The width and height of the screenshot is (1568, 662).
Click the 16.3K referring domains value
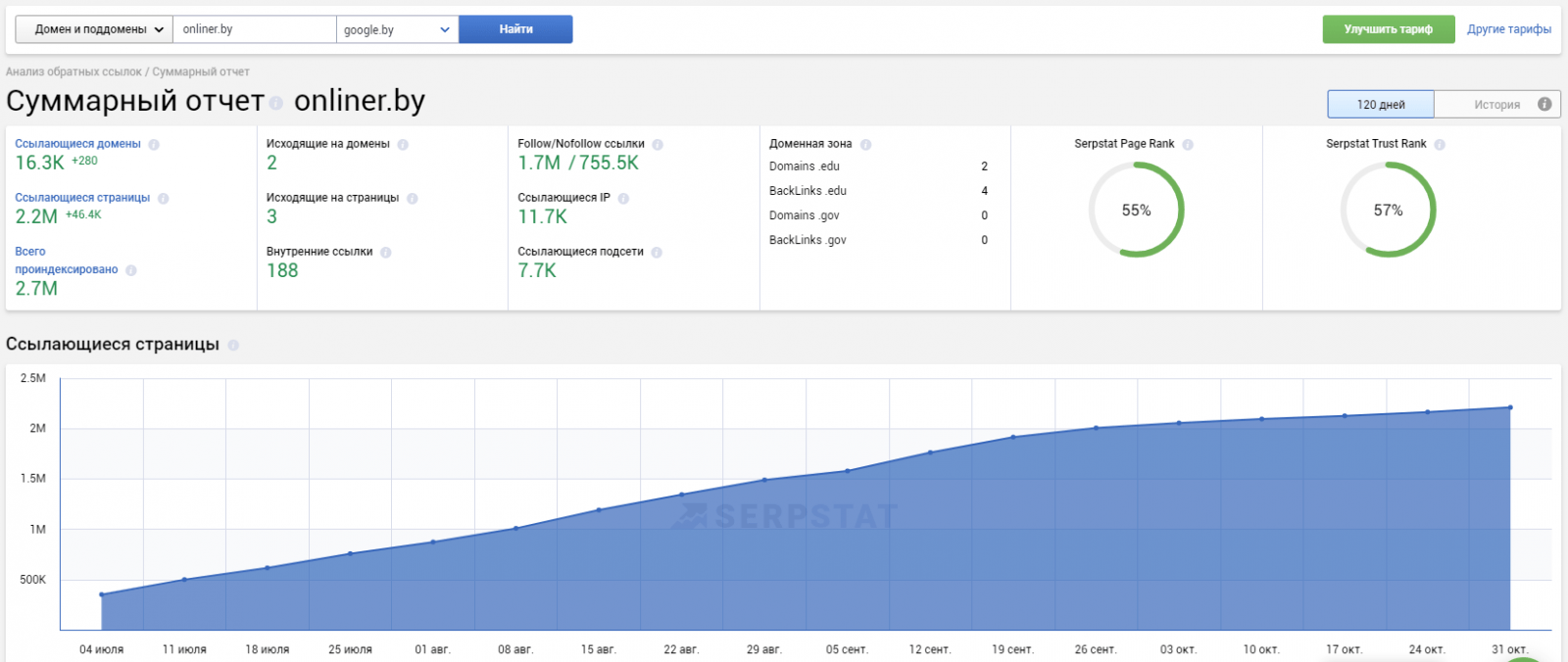pyautogui.click(x=40, y=164)
